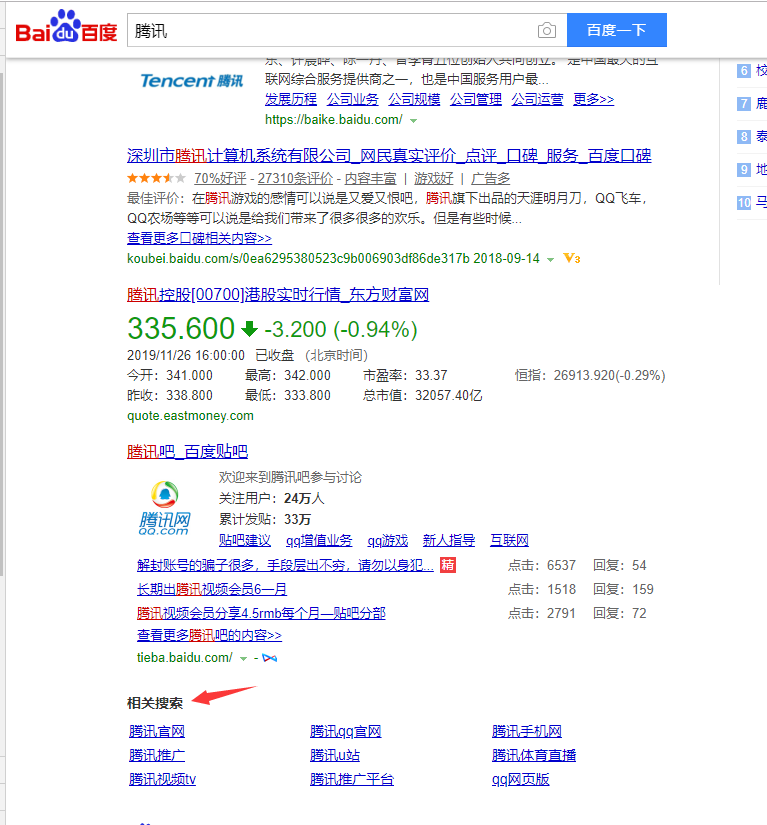The image size is (767, 825).
Task: Click the quote.eastmoney.com URL
Action: [190, 416]
